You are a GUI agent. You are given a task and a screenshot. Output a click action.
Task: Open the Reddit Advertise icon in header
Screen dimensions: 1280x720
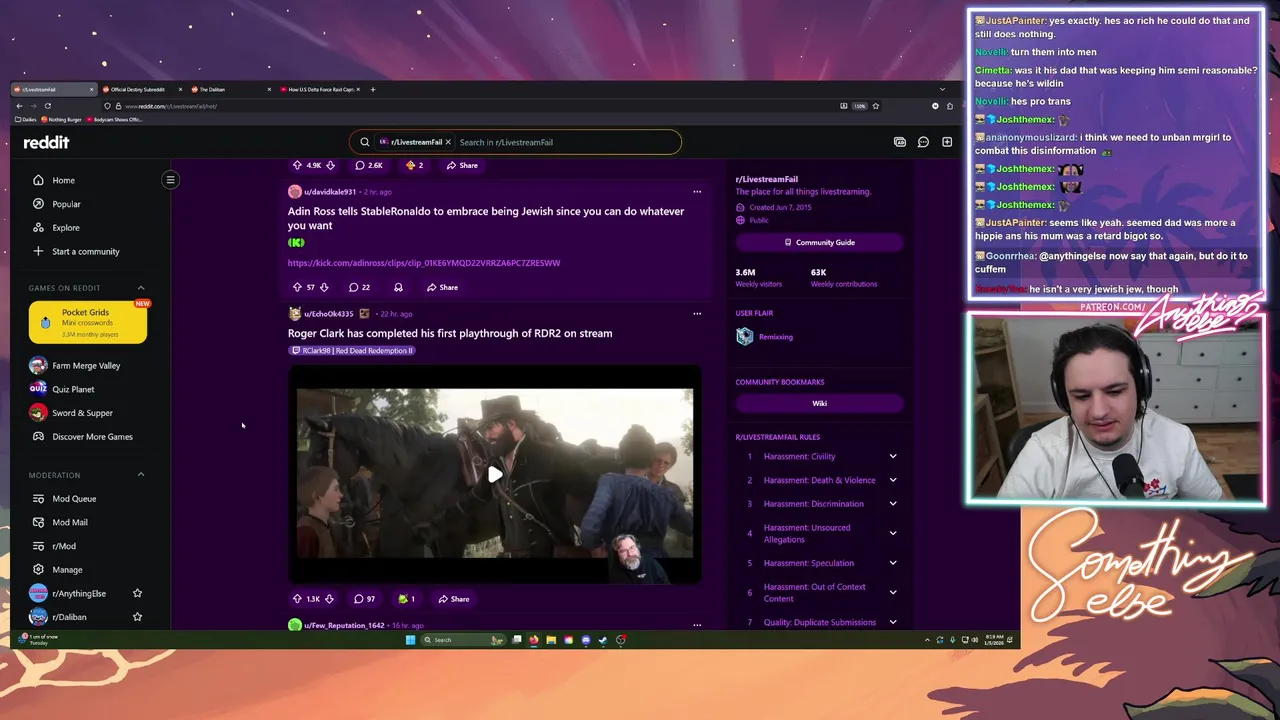tap(899, 142)
